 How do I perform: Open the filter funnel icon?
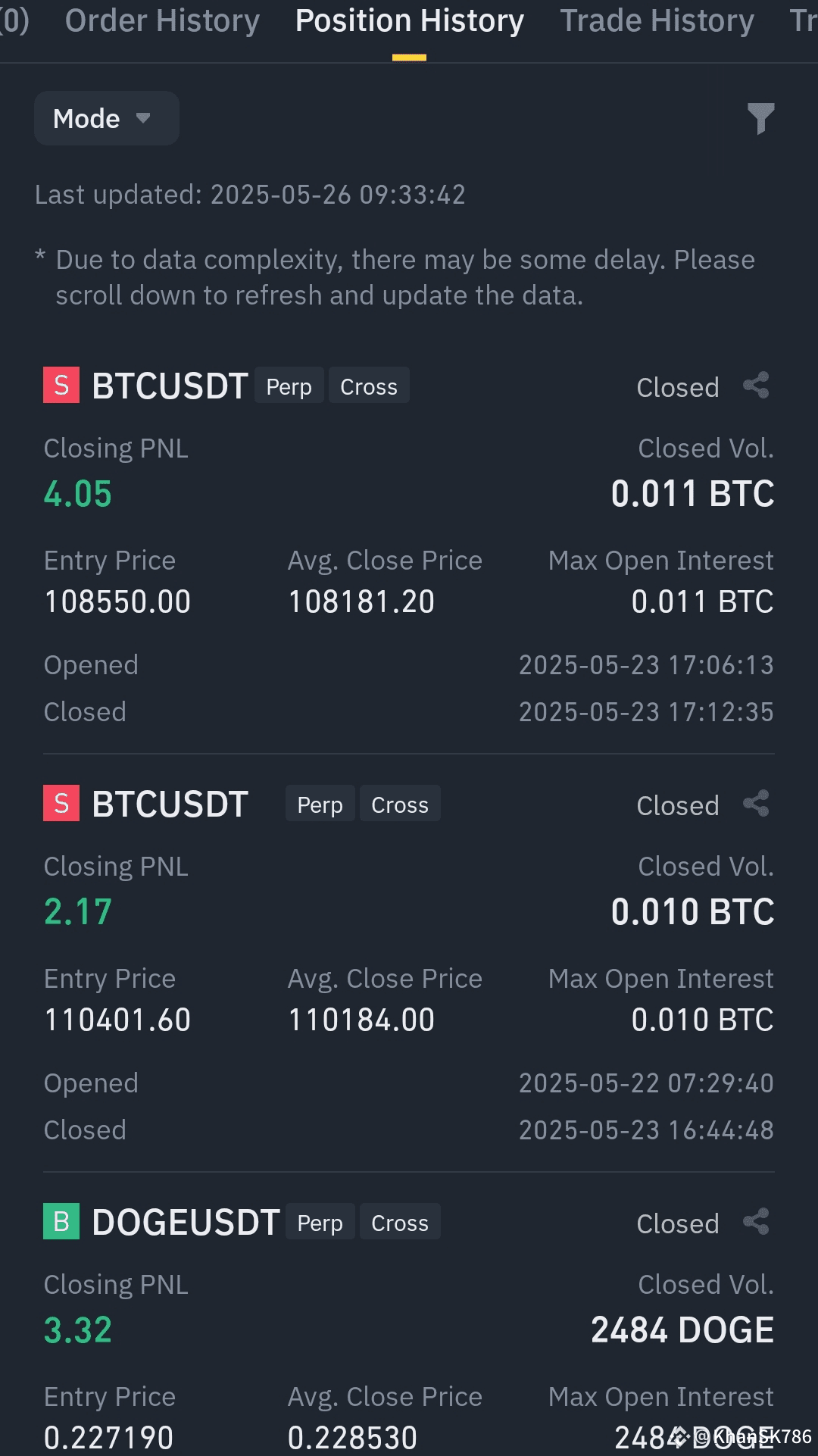tap(760, 119)
